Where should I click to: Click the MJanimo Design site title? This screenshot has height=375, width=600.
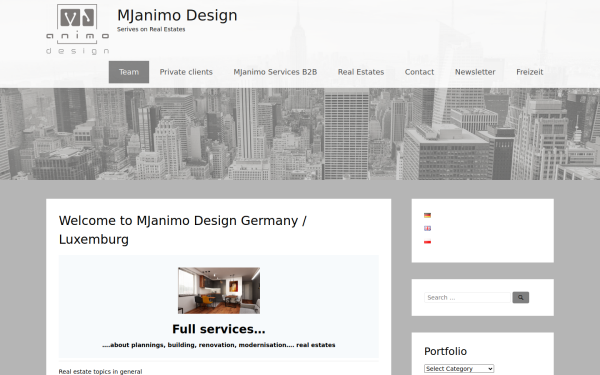coord(177,15)
